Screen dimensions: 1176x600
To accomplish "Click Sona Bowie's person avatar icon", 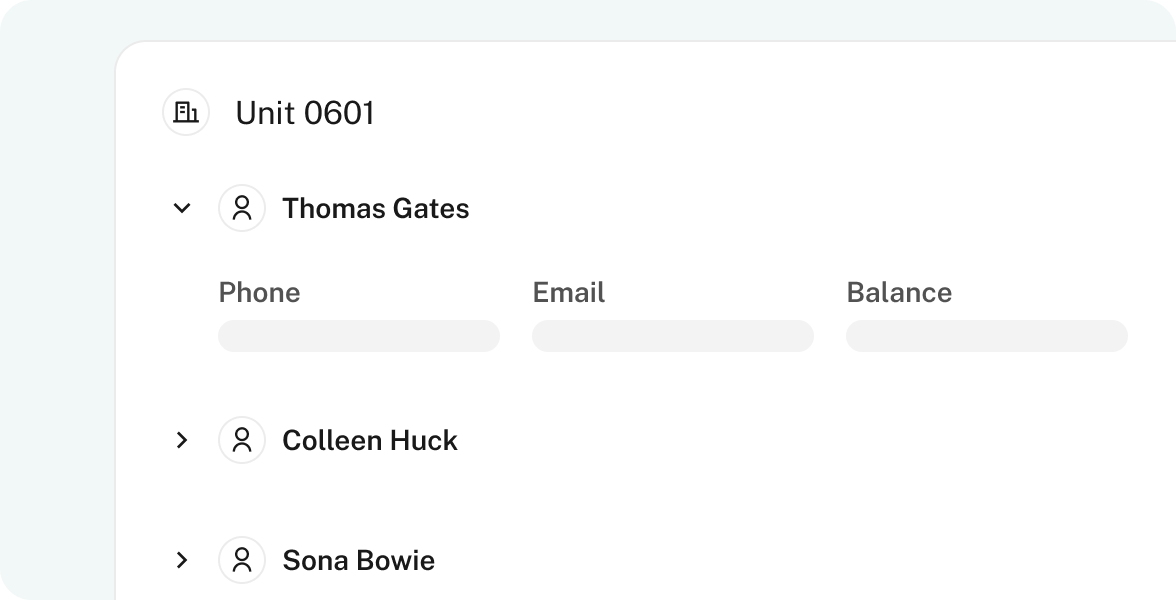I will point(242,560).
